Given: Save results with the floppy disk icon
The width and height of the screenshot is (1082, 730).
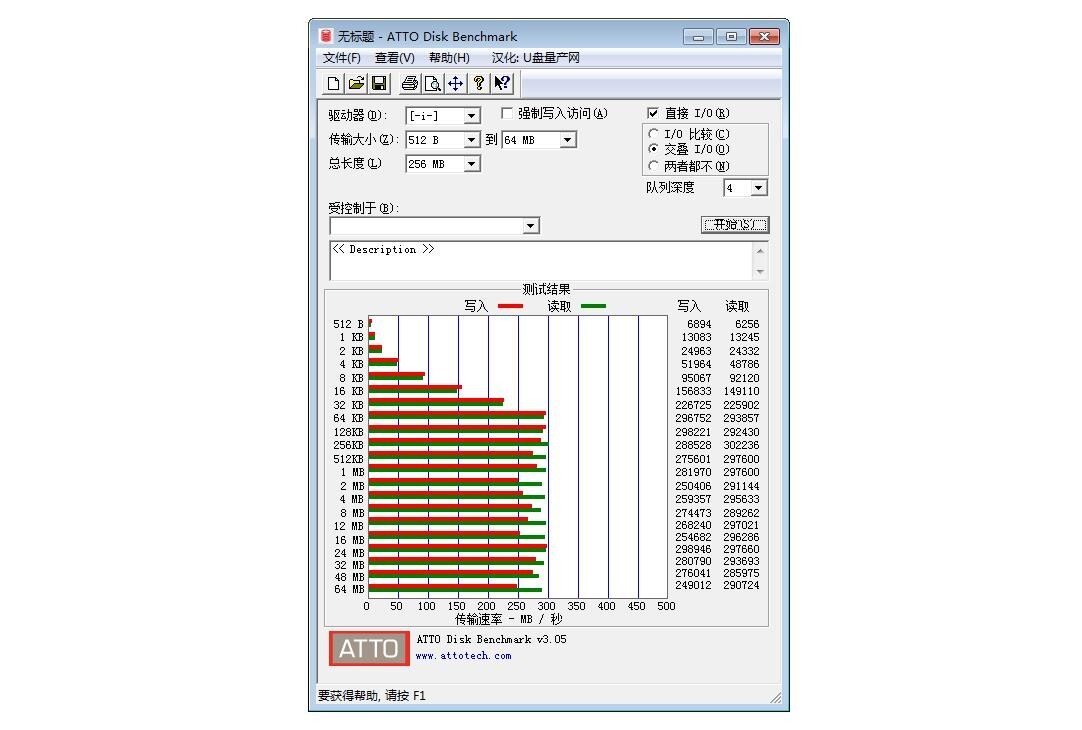Looking at the screenshot, I should [379, 83].
